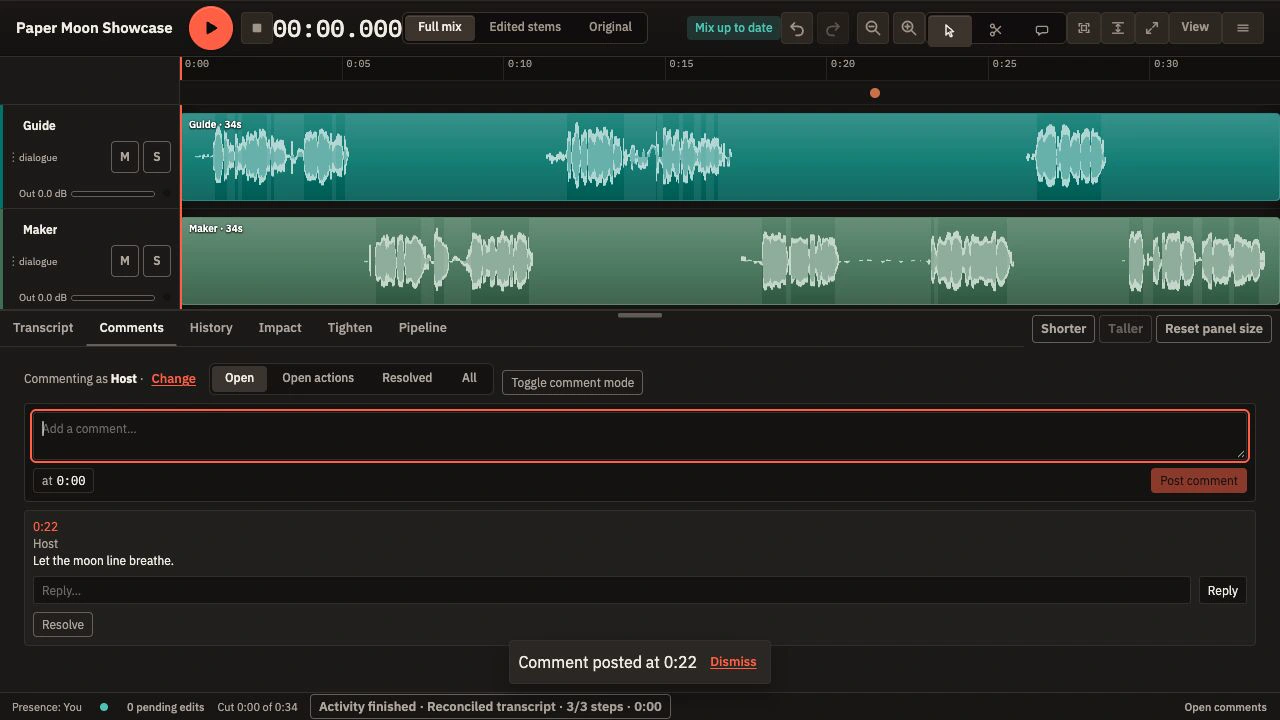1280x720 pixels.
Task: Select the comment bubble tool
Action: [x=1041, y=30]
